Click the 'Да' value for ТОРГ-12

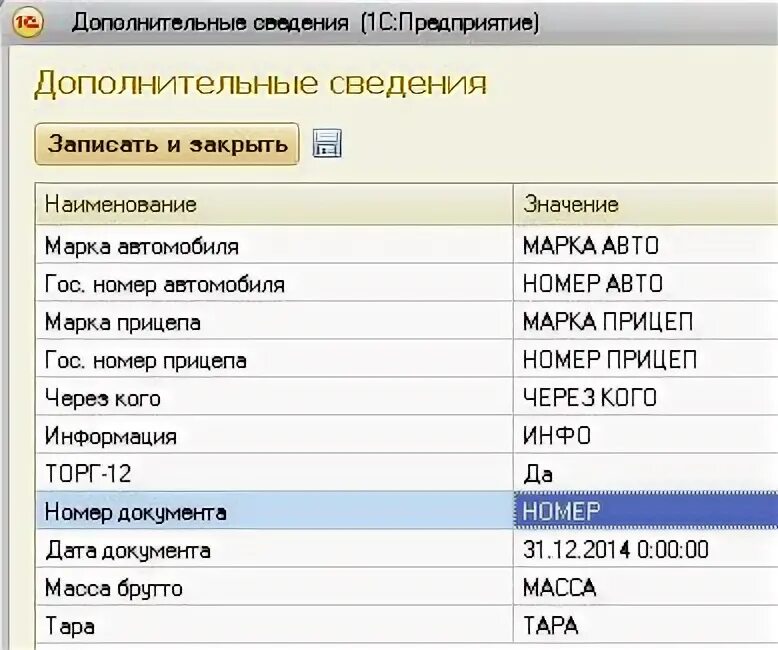[x=646, y=473]
